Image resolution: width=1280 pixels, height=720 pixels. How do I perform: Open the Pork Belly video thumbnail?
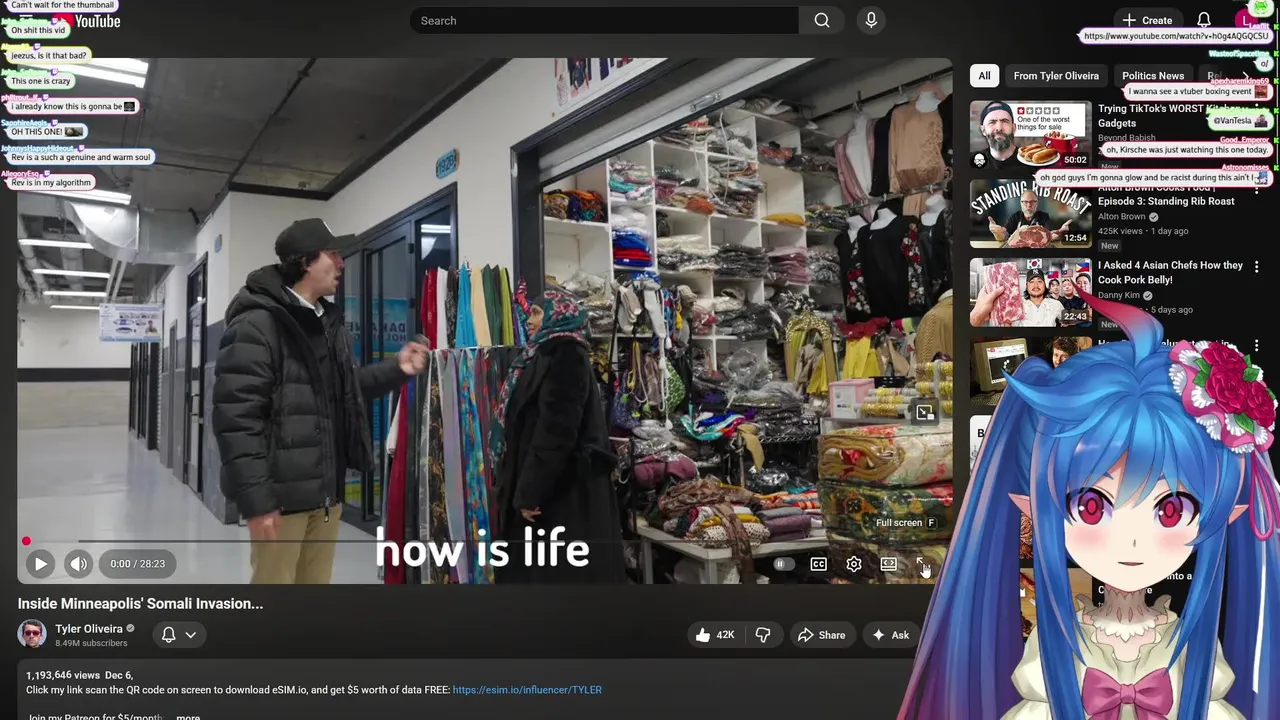pos(1030,292)
